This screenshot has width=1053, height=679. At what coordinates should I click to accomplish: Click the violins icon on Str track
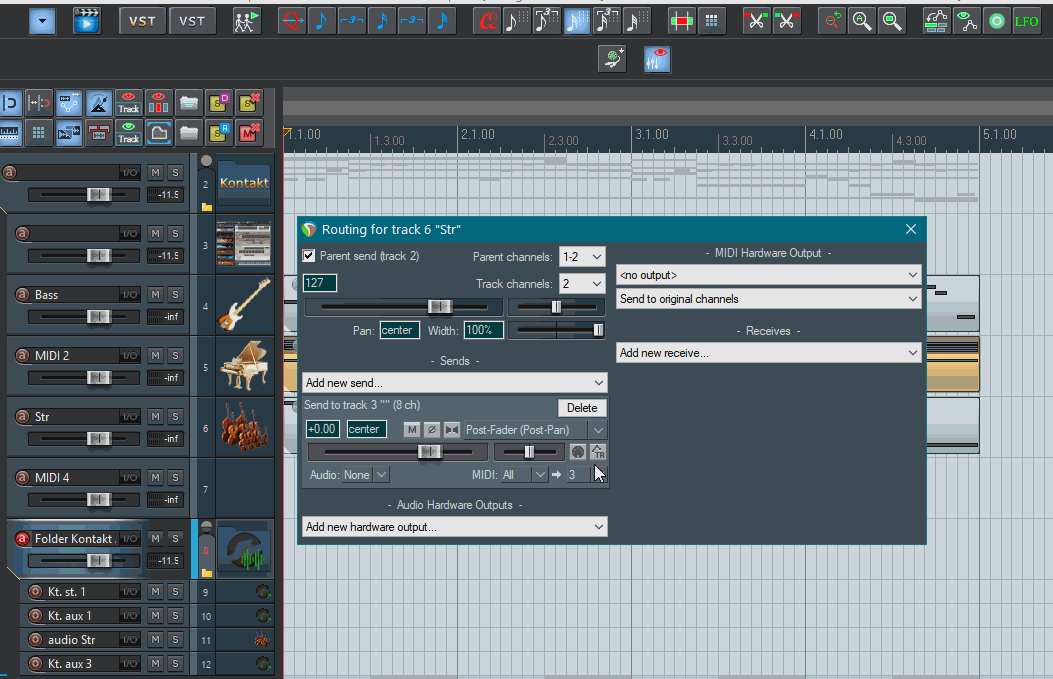pyautogui.click(x=243, y=428)
